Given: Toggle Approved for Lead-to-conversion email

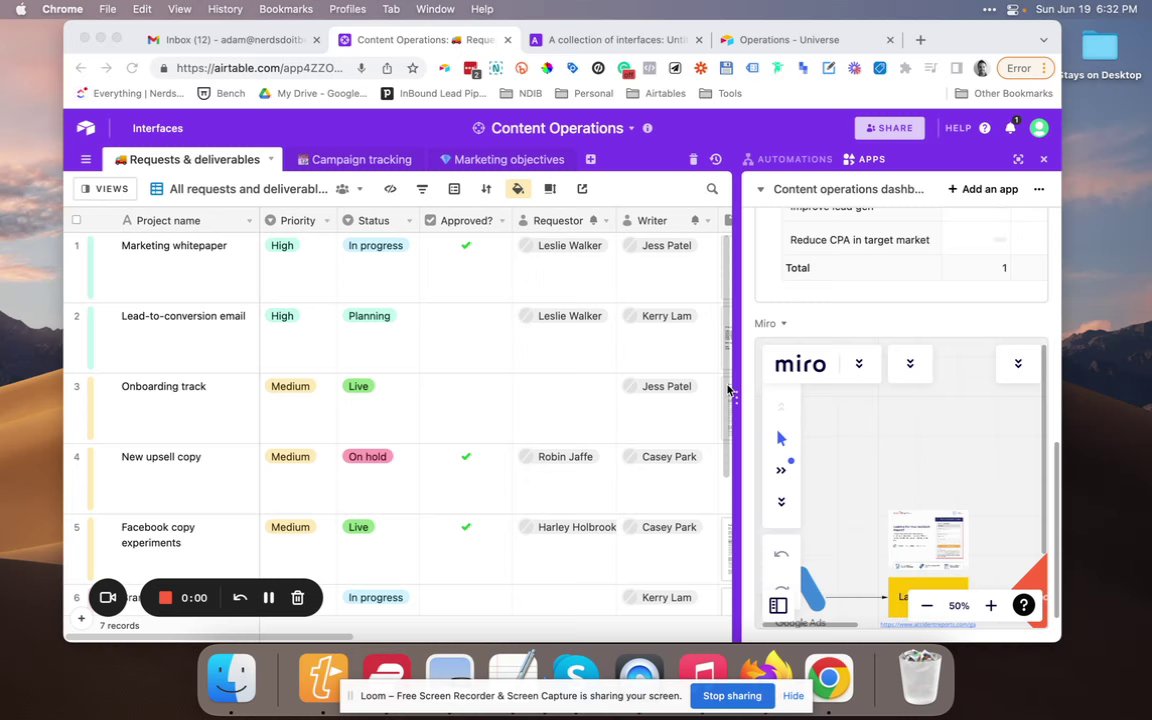Looking at the screenshot, I should point(466,316).
